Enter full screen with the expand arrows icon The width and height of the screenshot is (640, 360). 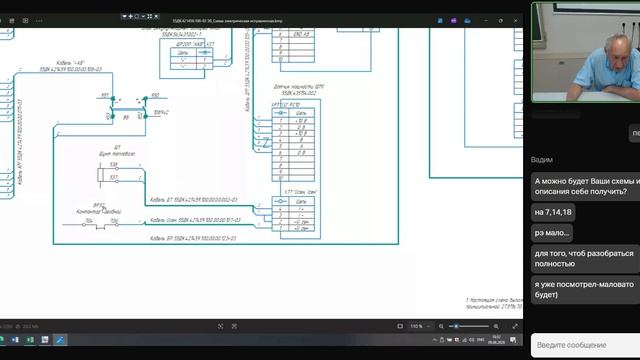pyautogui.click(x=515, y=326)
